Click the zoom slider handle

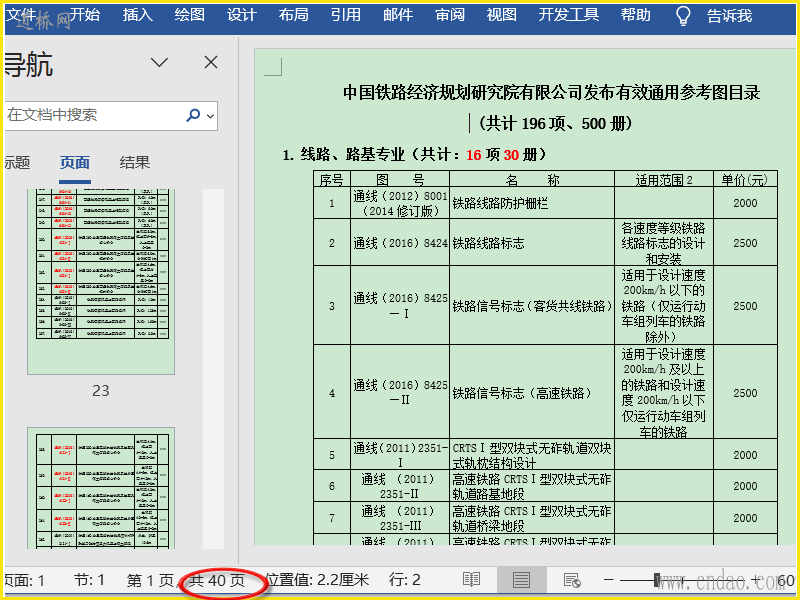657,580
